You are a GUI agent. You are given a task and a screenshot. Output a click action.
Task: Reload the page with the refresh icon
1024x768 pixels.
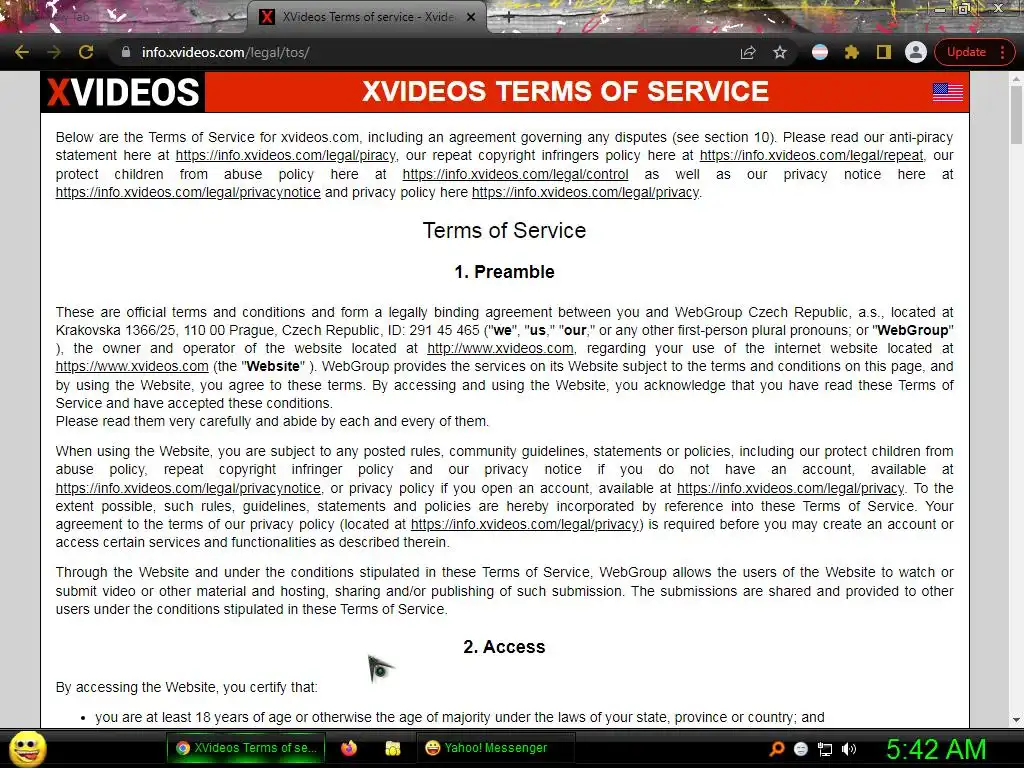point(86,52)
